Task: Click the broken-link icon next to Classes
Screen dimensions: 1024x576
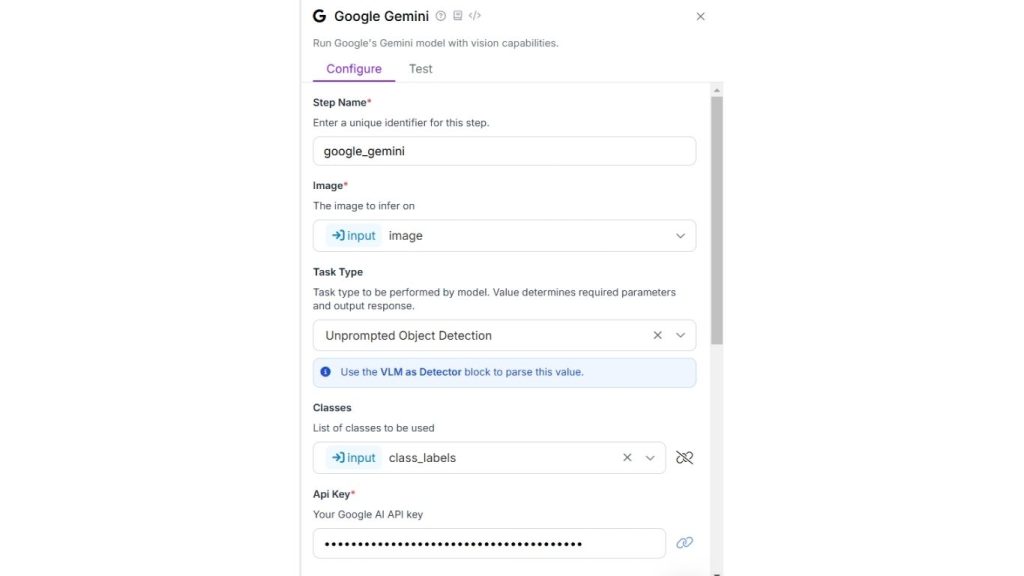Action: click(684, 456)
